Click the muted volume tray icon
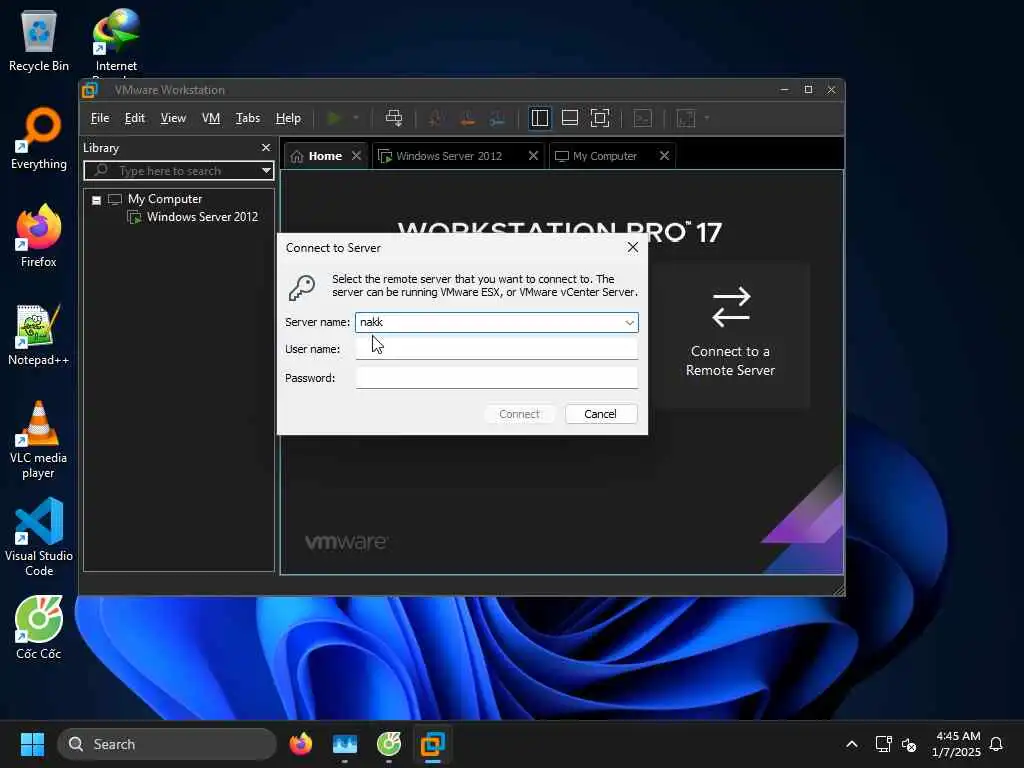The width and height of the screenshot is (1024, 768). click(909, 744)
